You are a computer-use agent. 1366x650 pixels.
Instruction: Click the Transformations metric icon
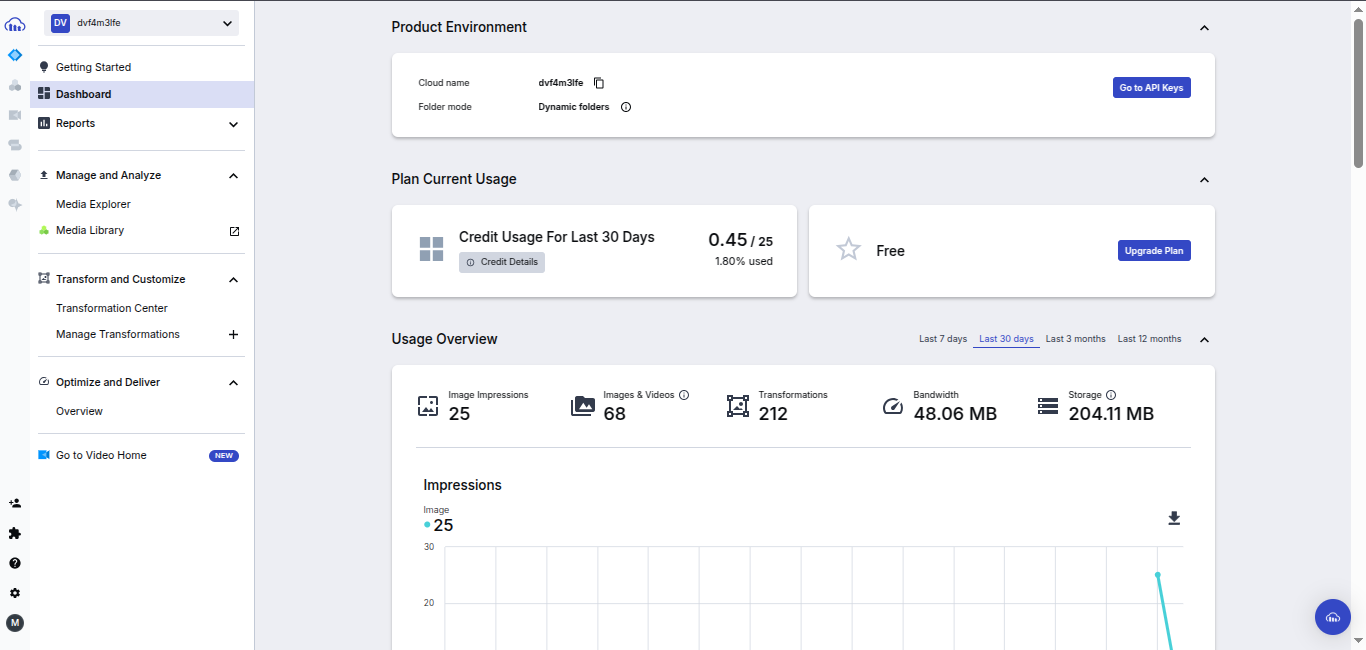738,406
